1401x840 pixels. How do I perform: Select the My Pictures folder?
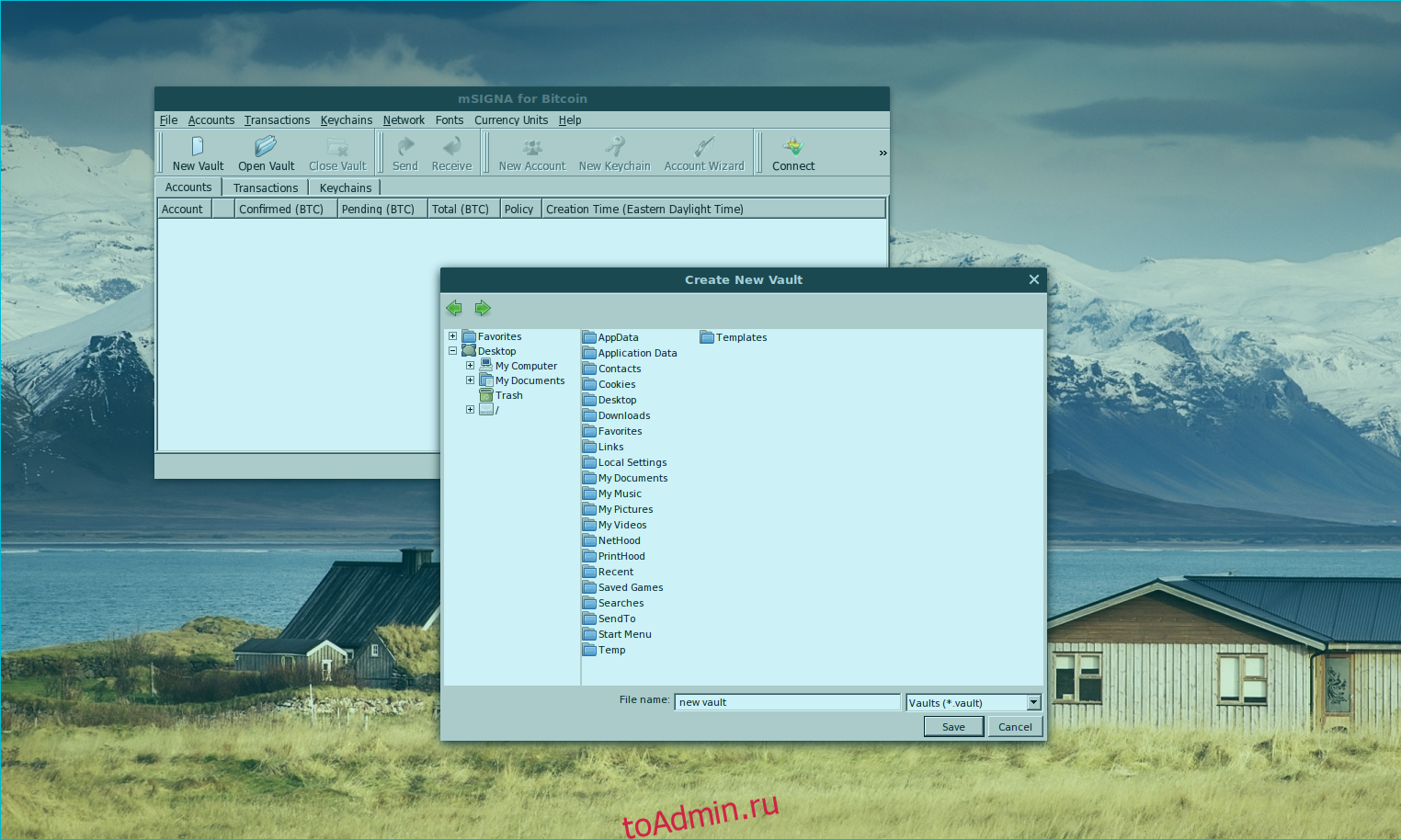[x=618, y=509]
